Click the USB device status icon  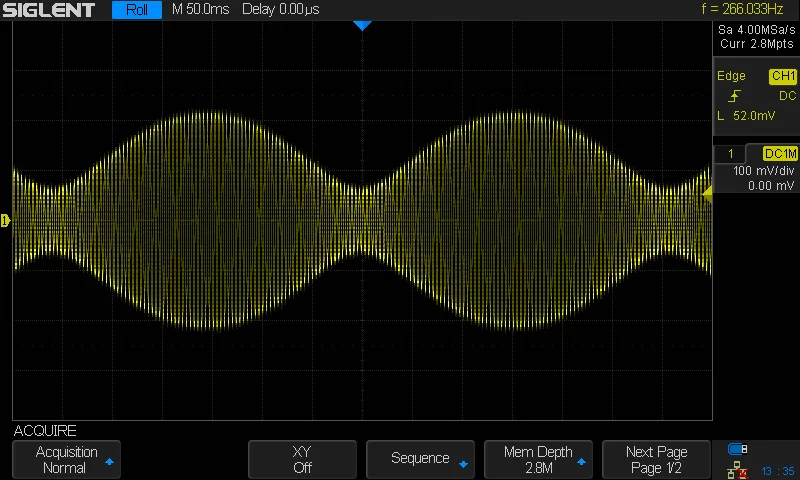coord(738,449)
